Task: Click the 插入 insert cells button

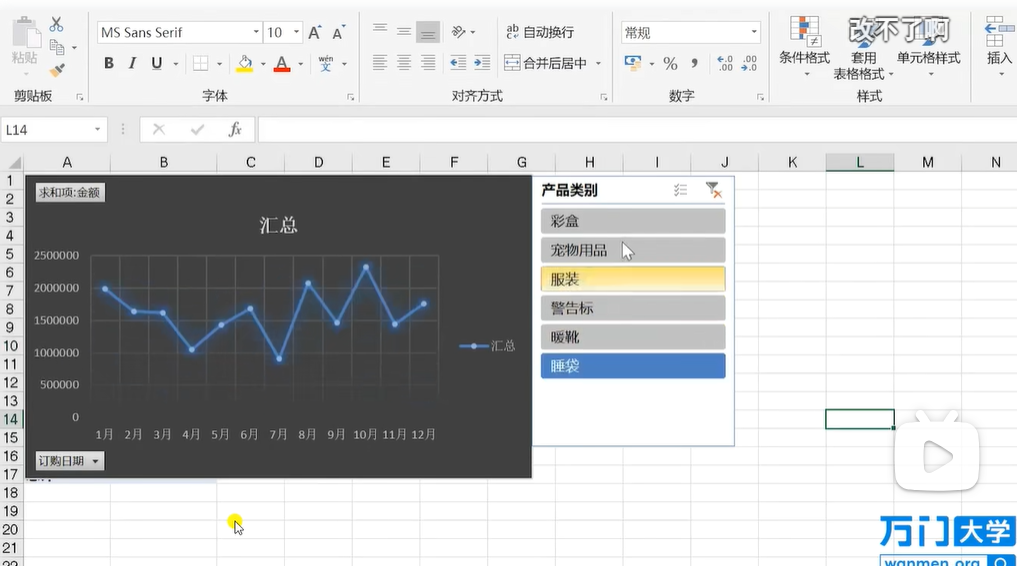Action: [x=999, y=46]
